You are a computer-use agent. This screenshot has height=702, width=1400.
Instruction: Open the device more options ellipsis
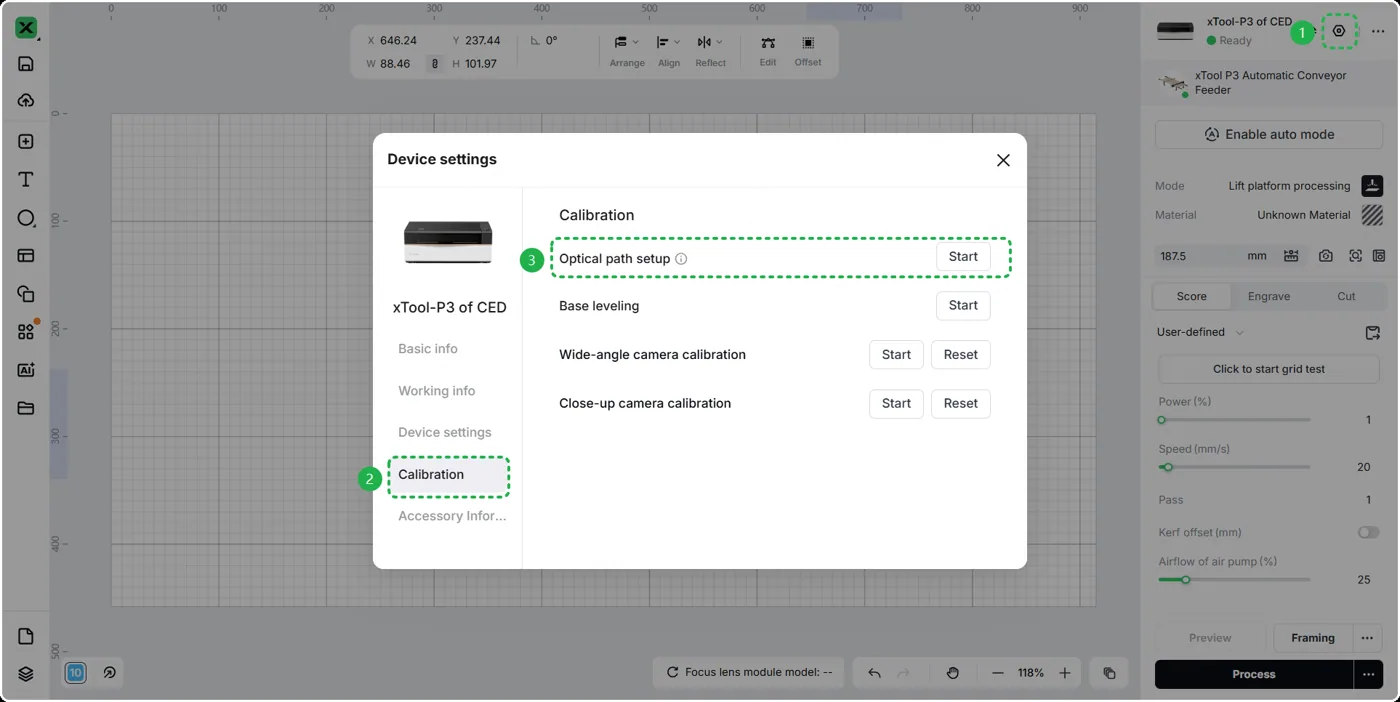click(1378, 32)
